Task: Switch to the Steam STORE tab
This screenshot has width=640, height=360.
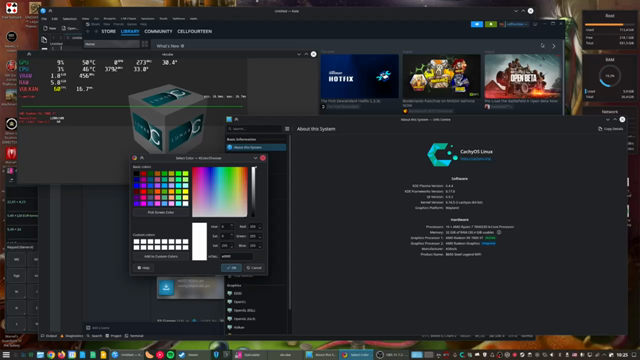Action: (109, 31)
